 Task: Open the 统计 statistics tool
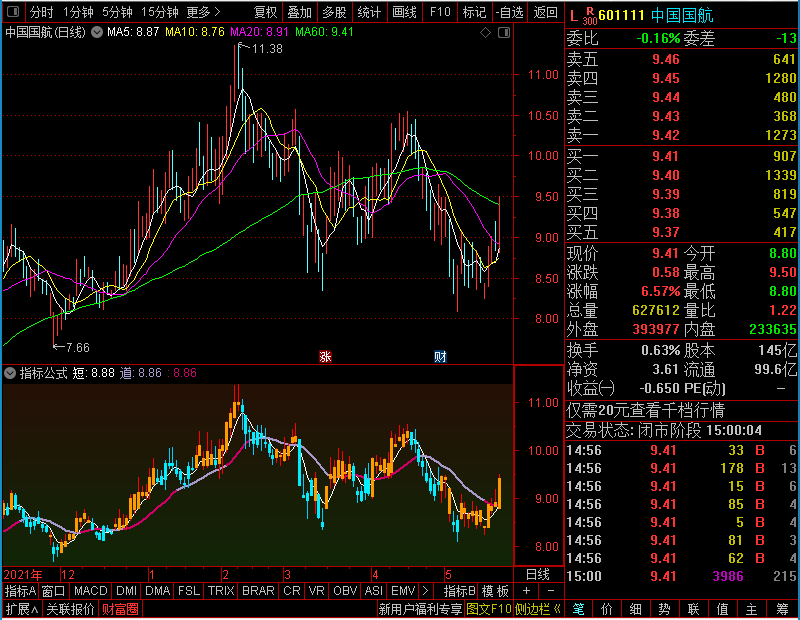pos(369,12)
